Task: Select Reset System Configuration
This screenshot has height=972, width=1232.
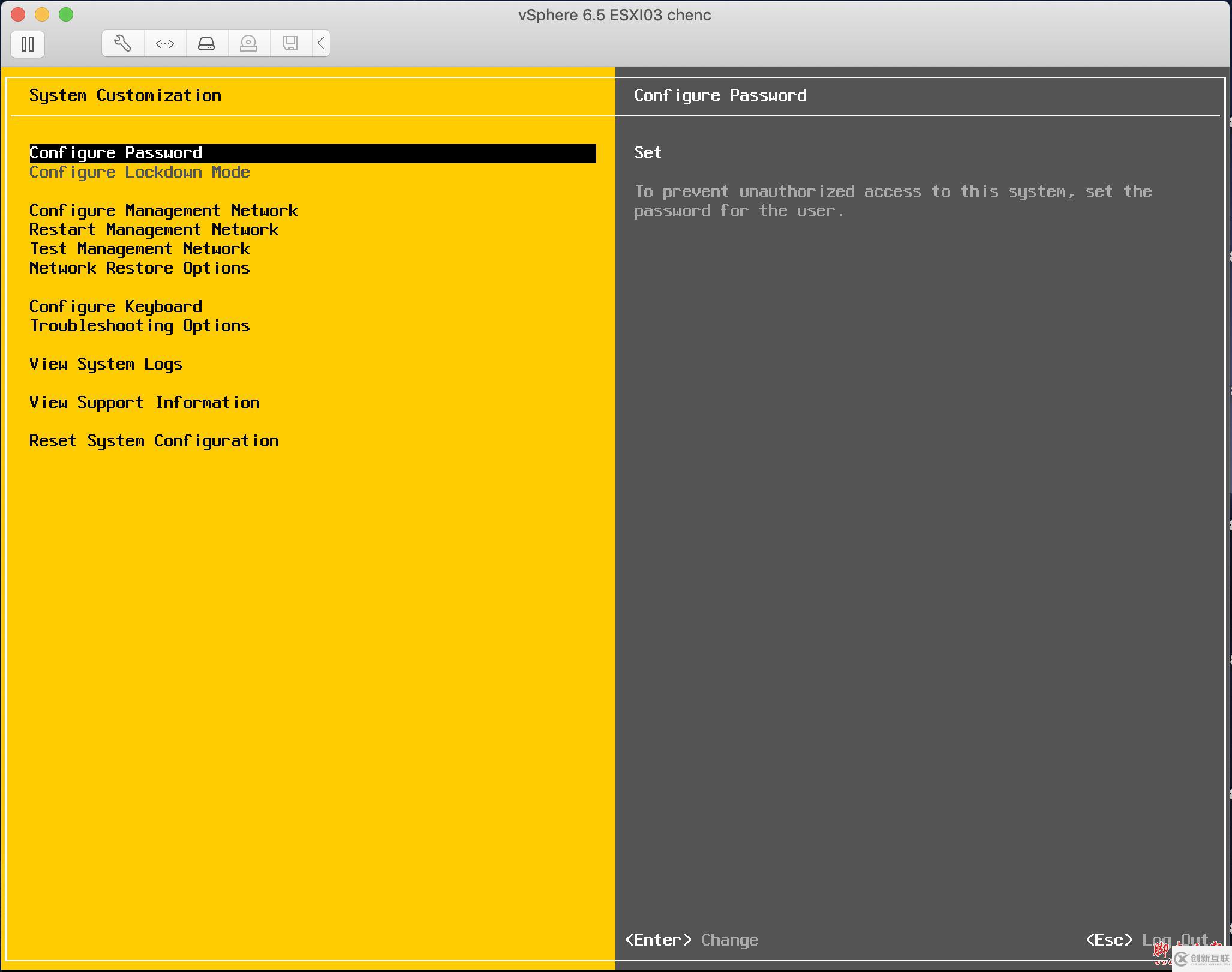Action: 154,441
